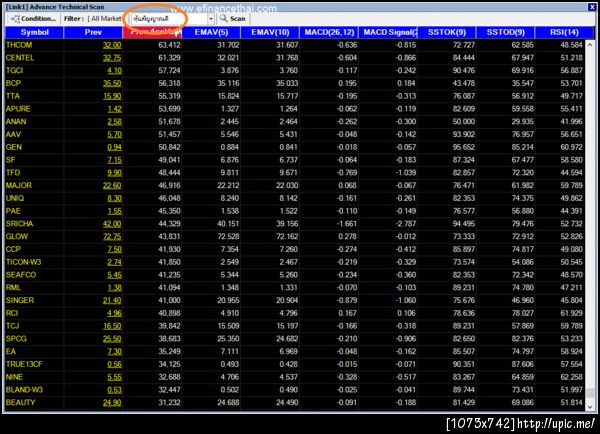
Task: Click scrollbar down arrow
Action: pyautogui.click(x=590, y=407)
